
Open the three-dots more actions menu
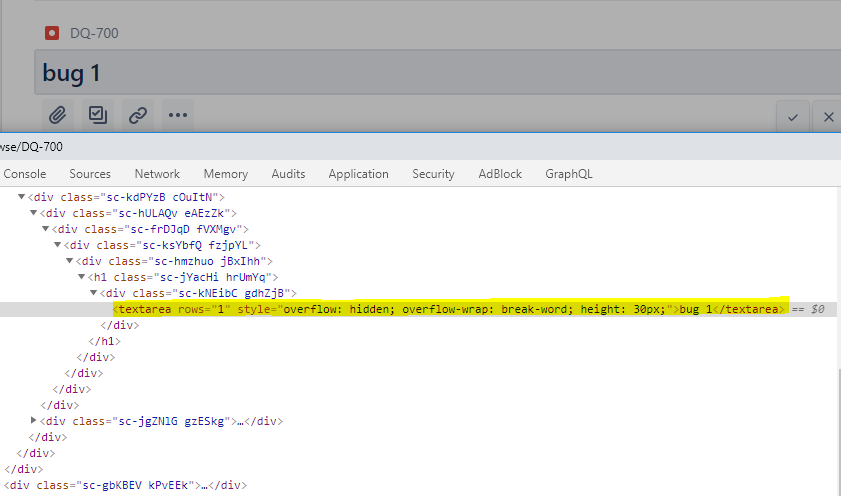[178, 115]
